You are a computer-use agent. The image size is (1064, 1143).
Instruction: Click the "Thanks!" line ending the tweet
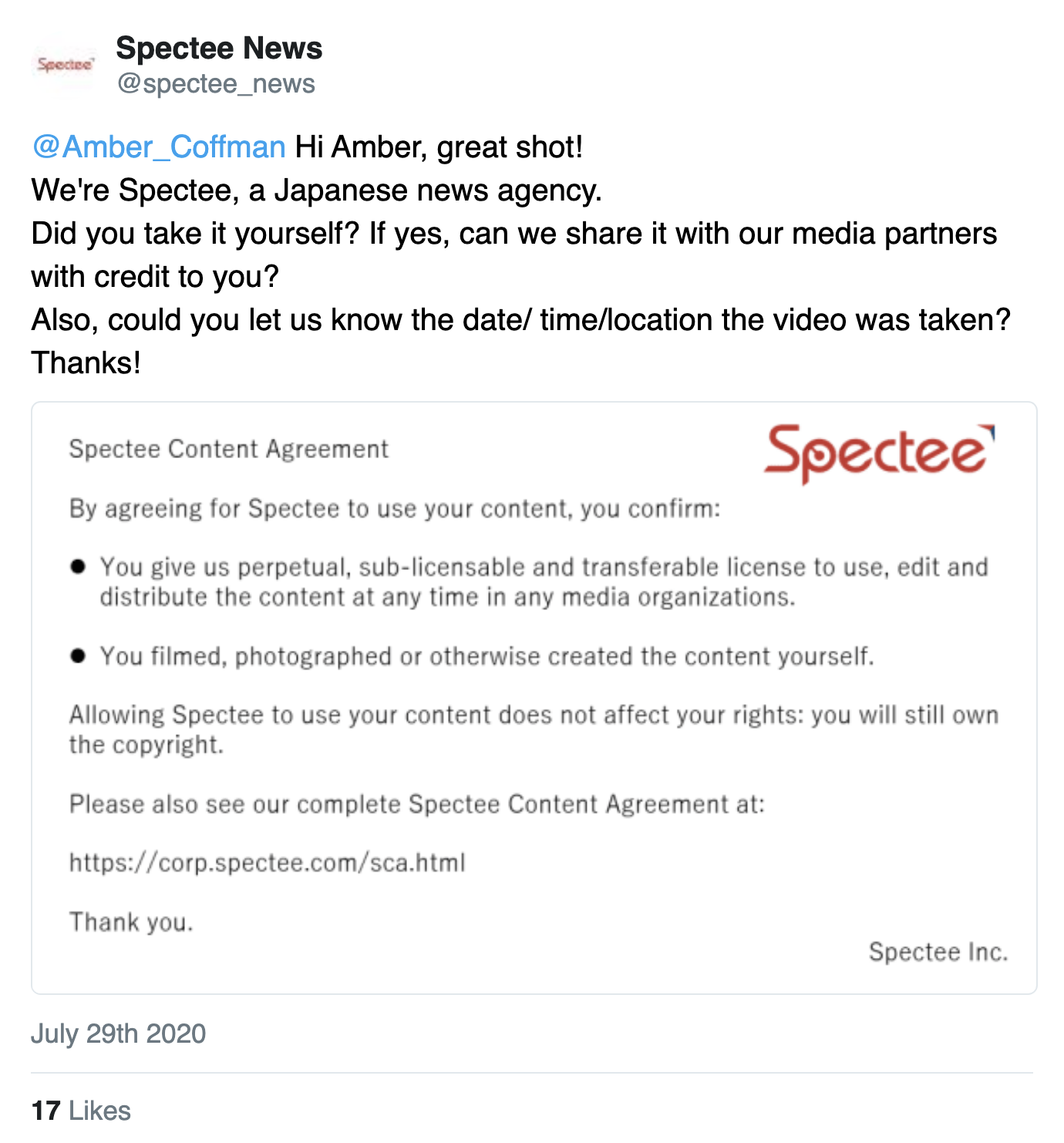point(86,362)
